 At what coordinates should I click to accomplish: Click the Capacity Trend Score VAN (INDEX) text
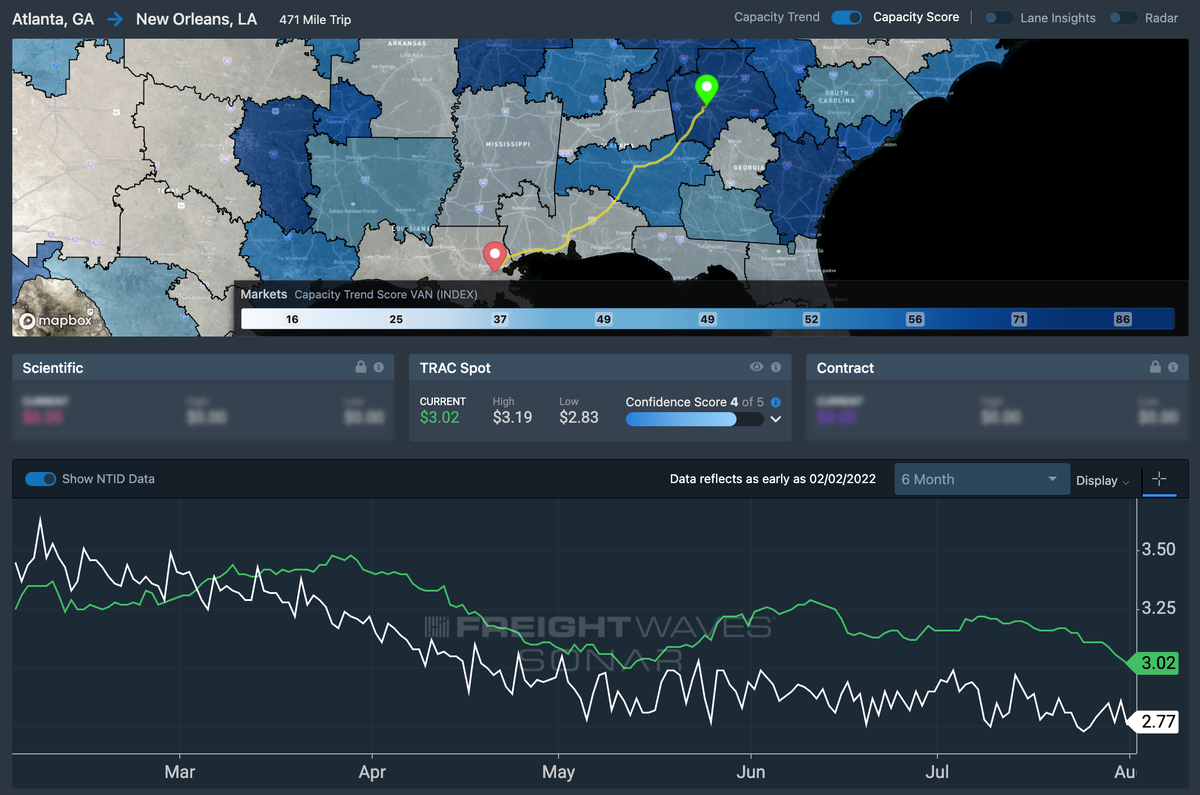pos(386,295)
